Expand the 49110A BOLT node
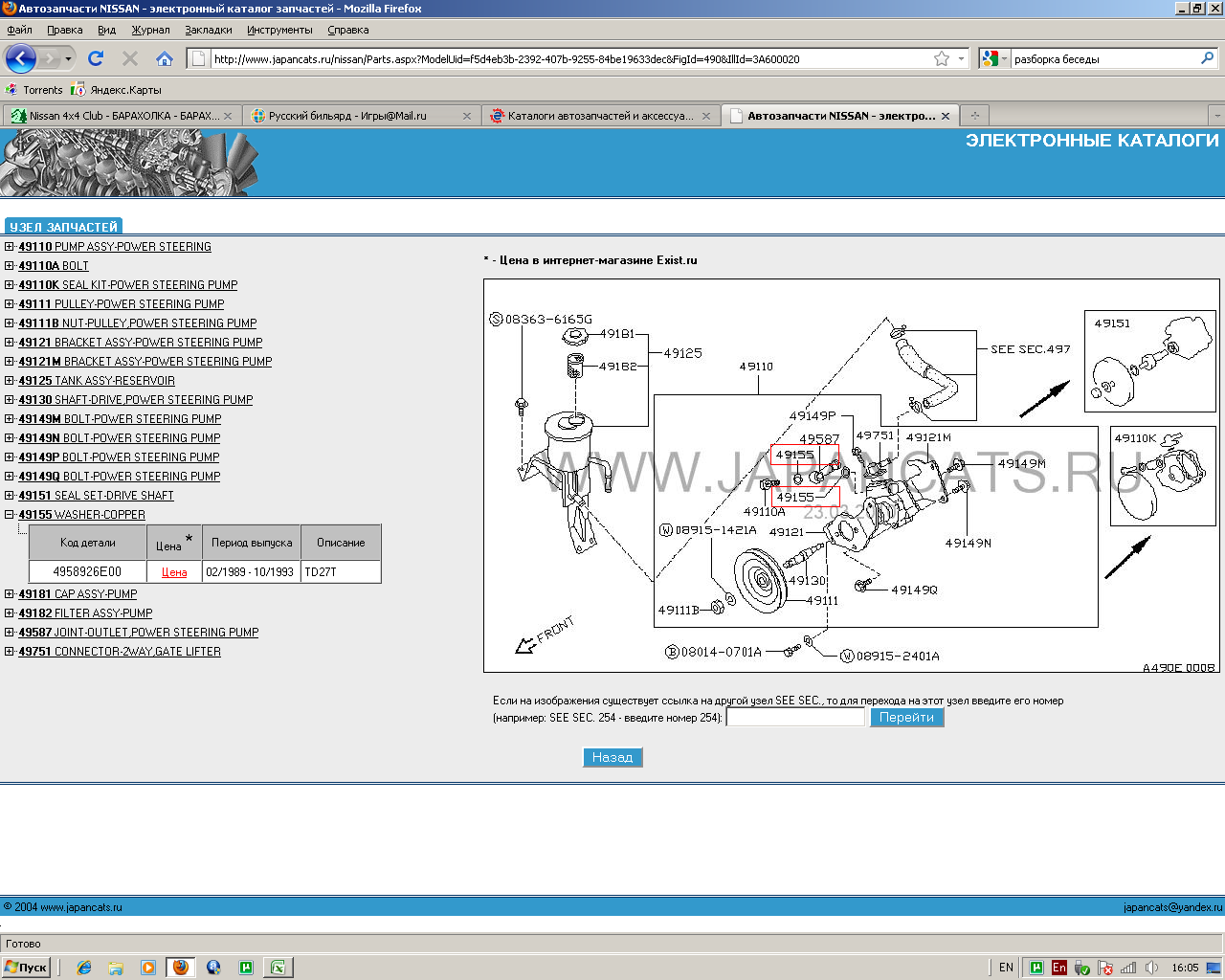 tap(10, 265)
